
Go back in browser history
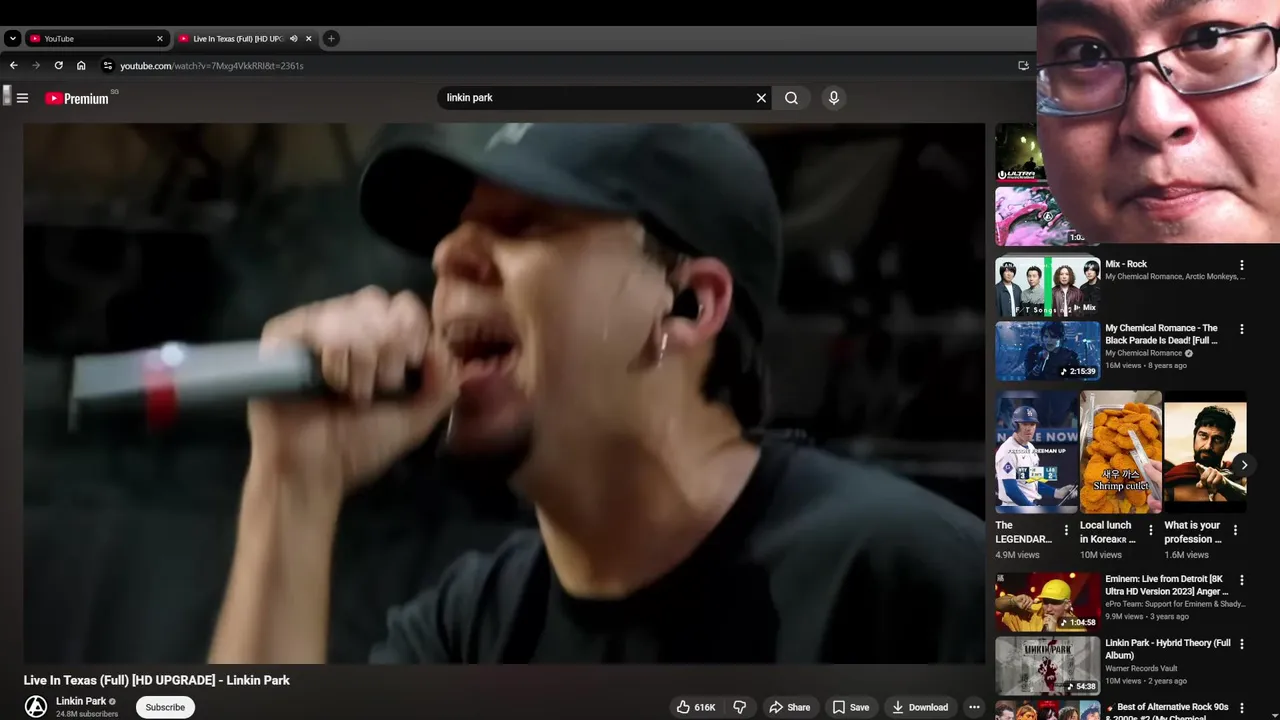pos(13,66)
